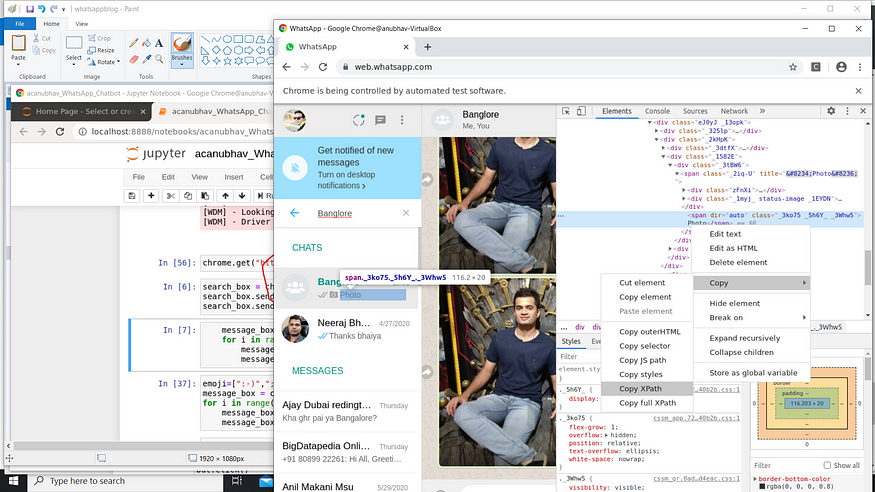875x492 pixels.
Task: Show more DevTools tabs with double chevron
Action: 762,111
